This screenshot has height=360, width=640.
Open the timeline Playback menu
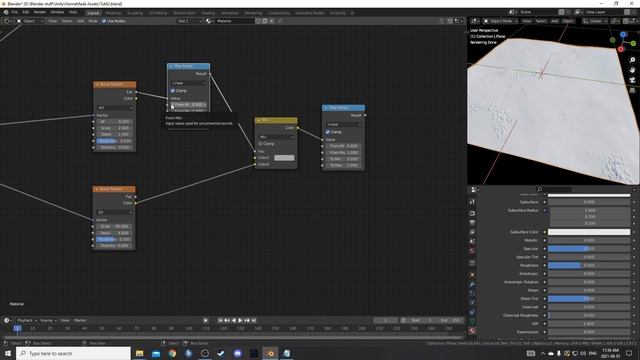[x=27, y=320]
